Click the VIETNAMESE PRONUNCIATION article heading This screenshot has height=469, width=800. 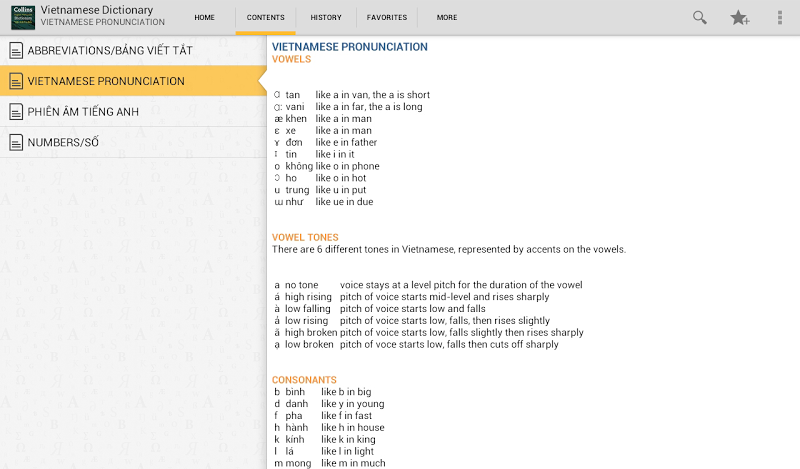(x=349, y=47)
